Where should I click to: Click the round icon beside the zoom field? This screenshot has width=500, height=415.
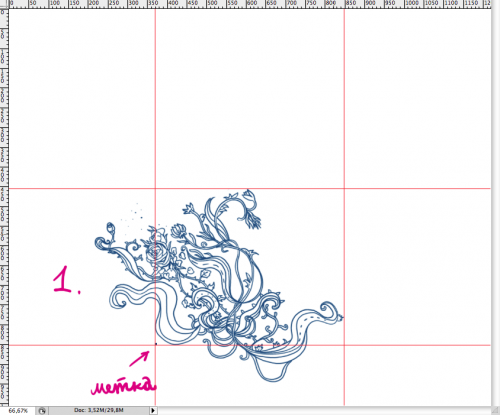tap(42, 411)
